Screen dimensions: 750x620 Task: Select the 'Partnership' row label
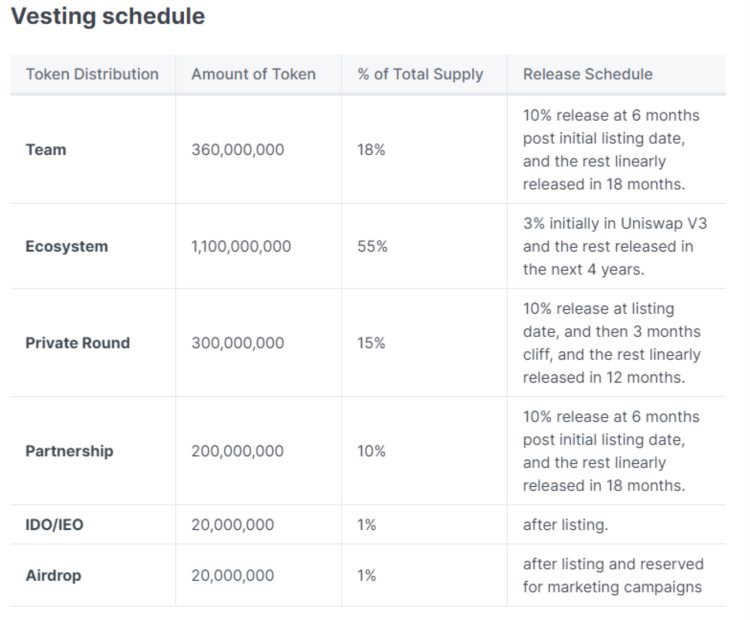69,451
